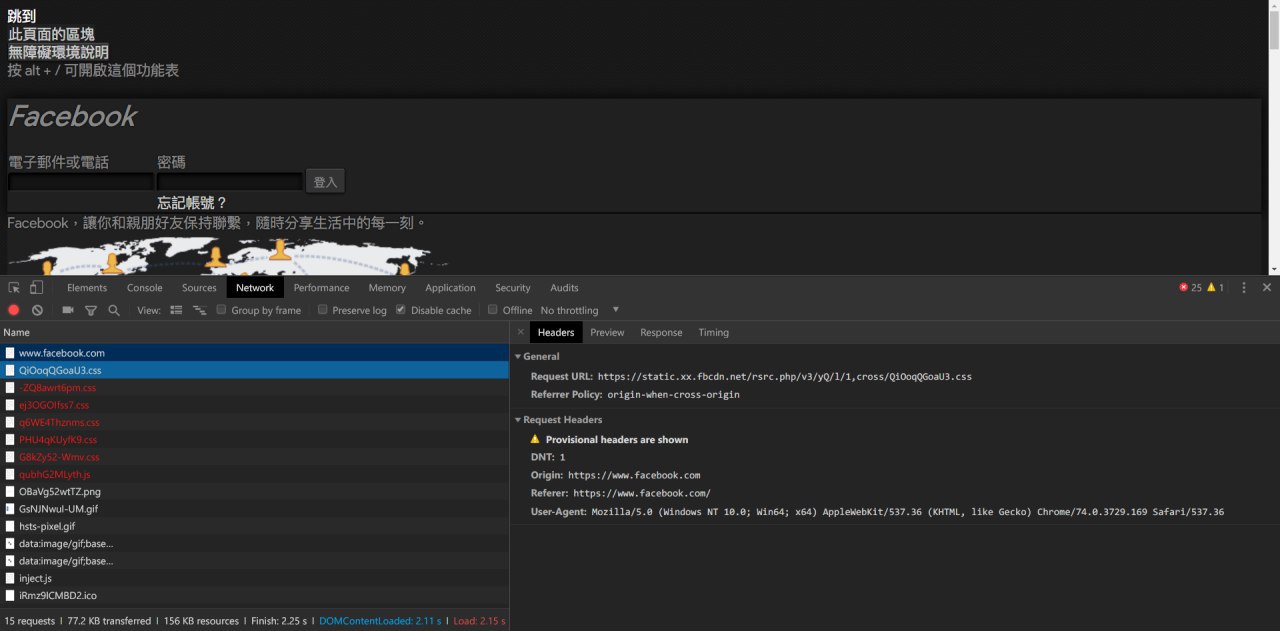Focus the 電子郵件或電話 input field

pos(81,182)
